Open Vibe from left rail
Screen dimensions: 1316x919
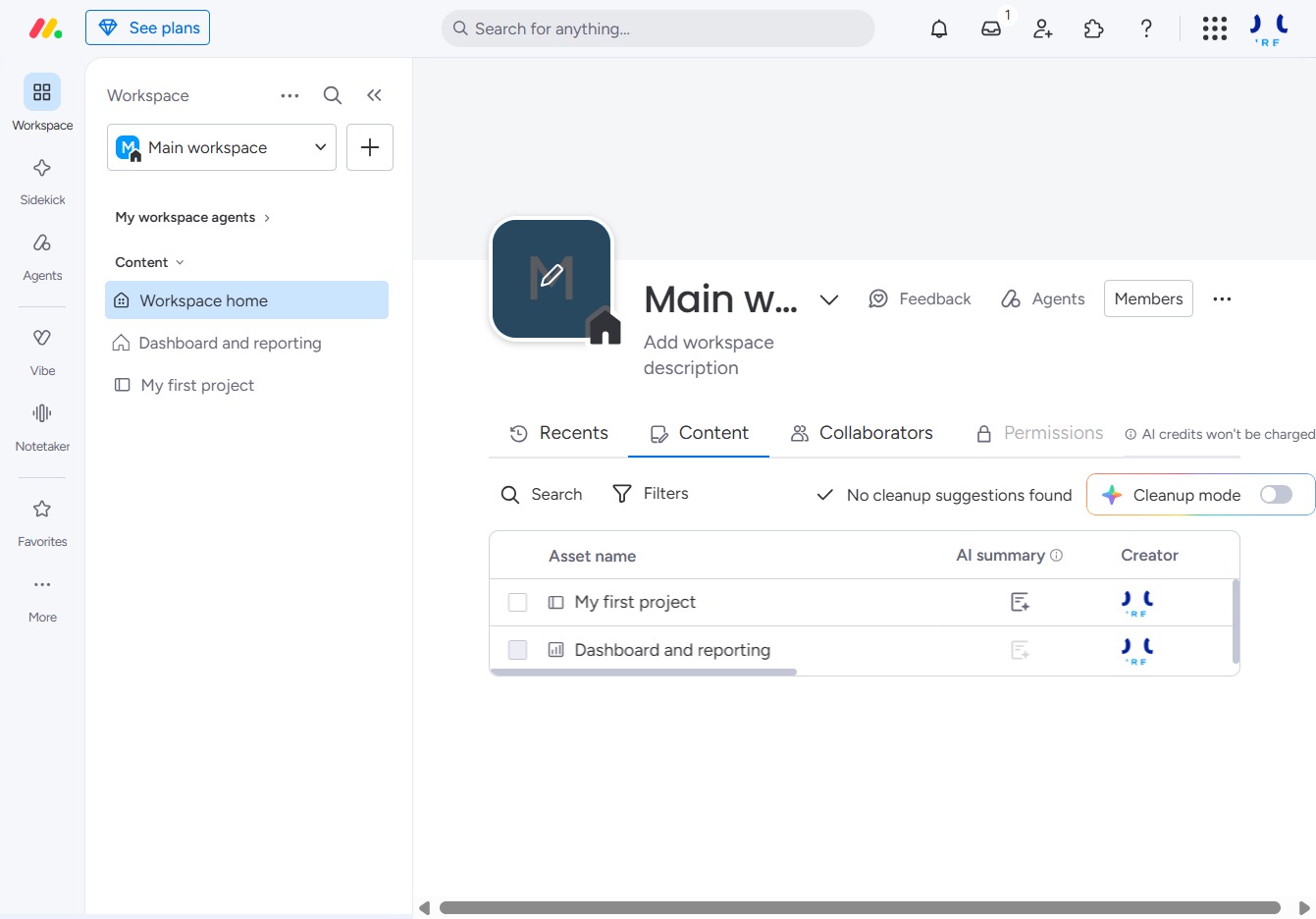42,351
